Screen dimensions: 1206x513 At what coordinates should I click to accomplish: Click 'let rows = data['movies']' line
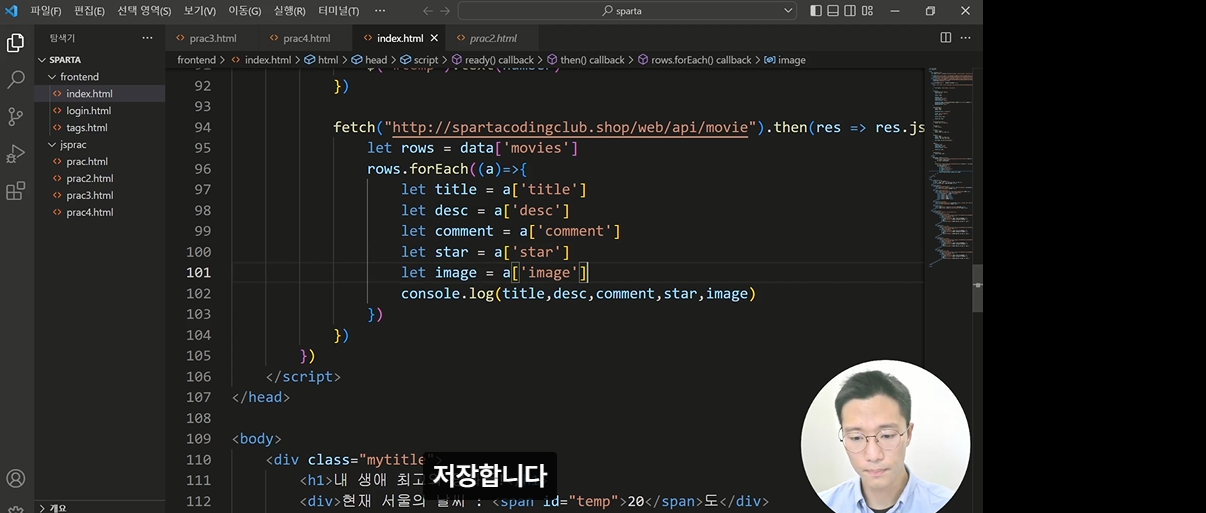coord(472,148)
